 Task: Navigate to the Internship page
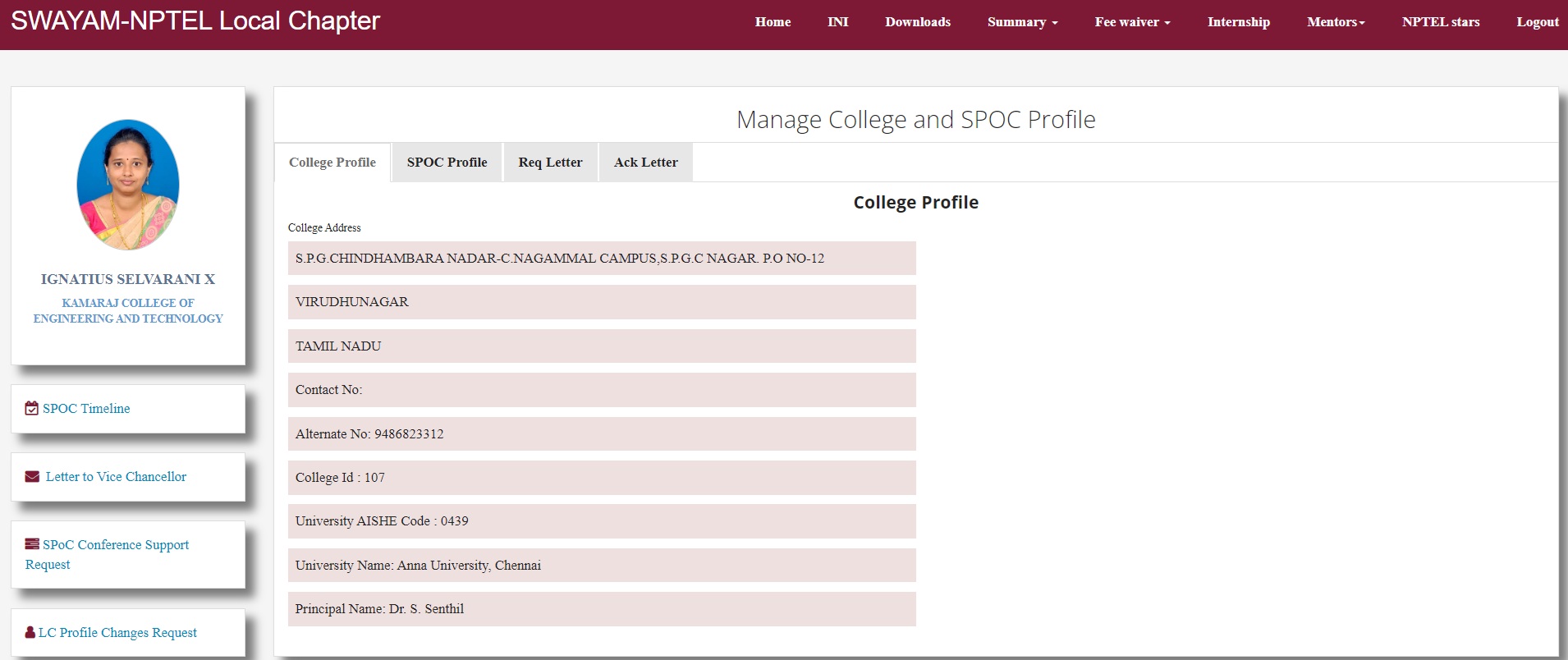1238,22
